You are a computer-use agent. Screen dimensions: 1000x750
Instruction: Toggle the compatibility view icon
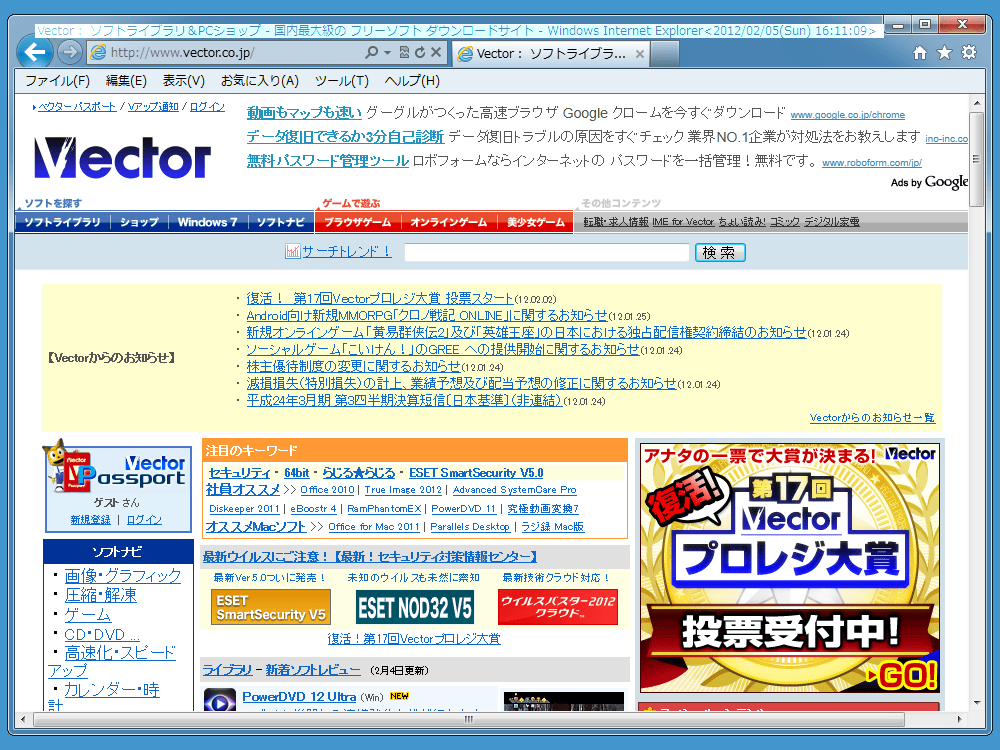tap(404, 52)
